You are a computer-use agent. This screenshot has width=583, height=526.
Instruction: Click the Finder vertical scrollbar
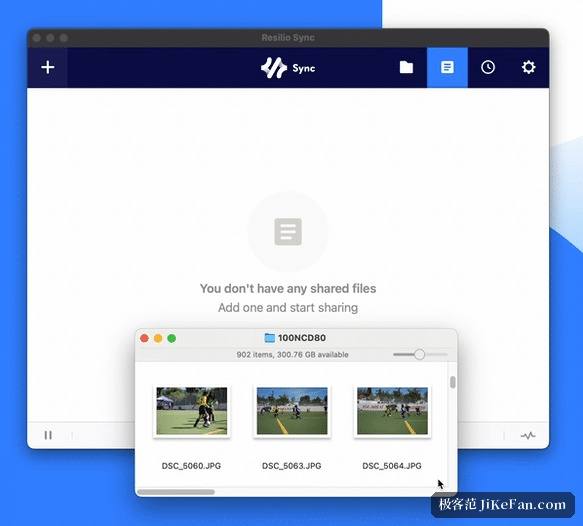pyautogui.click(x=452, y=382)
